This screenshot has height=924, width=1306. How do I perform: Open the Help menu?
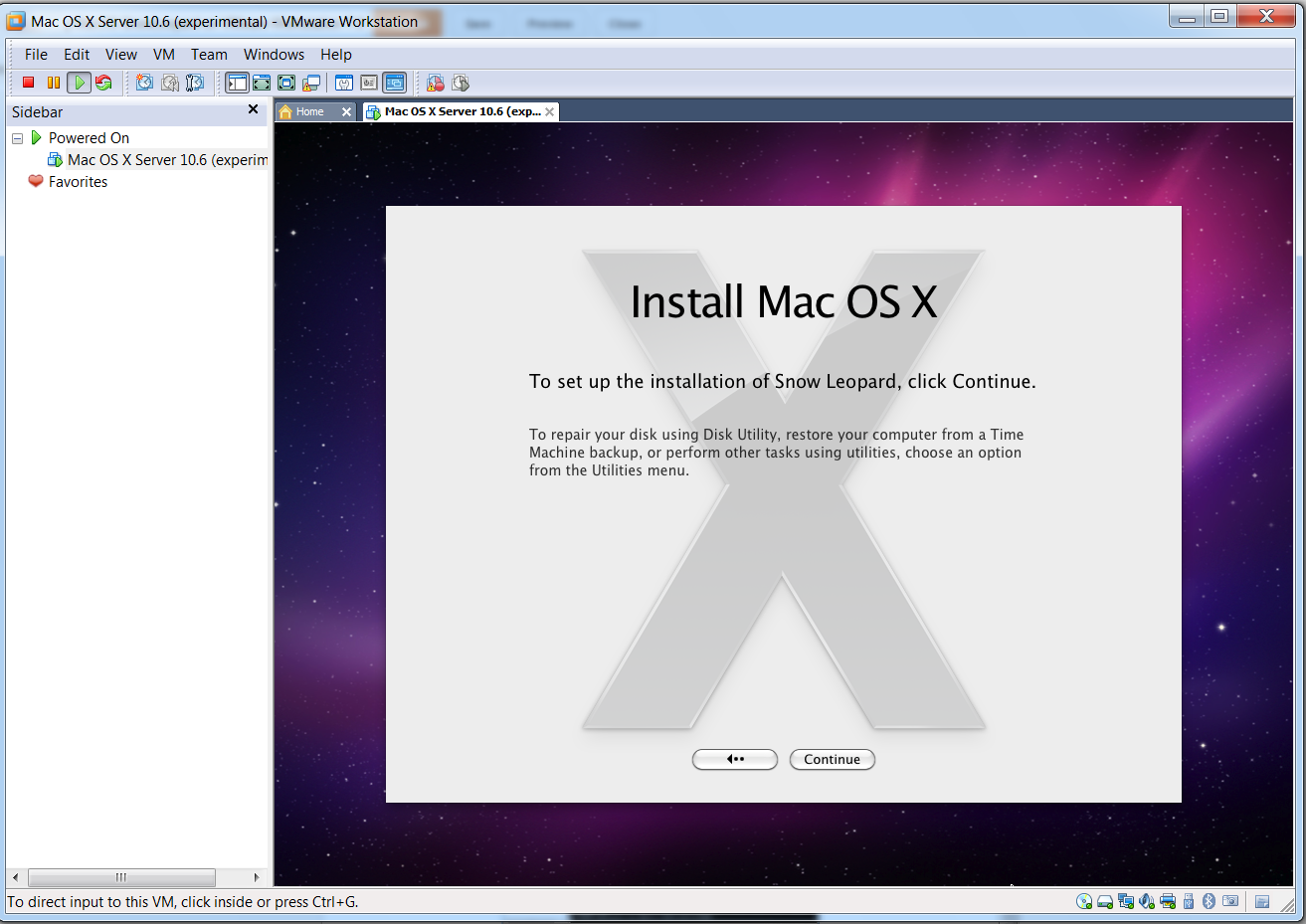(336, 55)
